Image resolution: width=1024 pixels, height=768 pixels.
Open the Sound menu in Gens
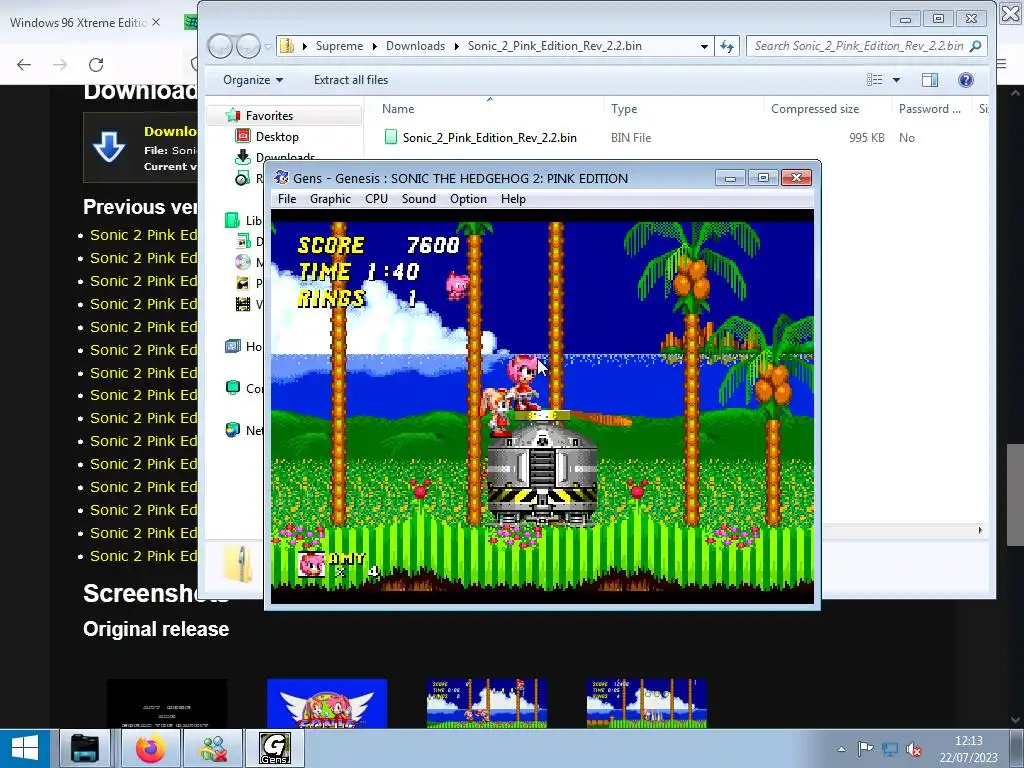click(x=419, y=199)
